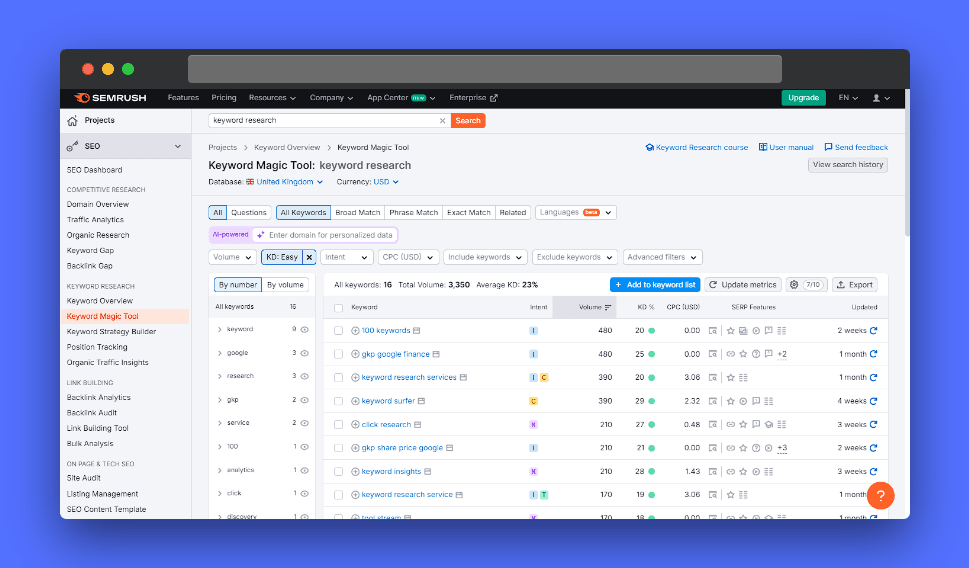View SERP for 100 keywords row
Viewport: 969px width, 568px height.
tap(713, 331)
